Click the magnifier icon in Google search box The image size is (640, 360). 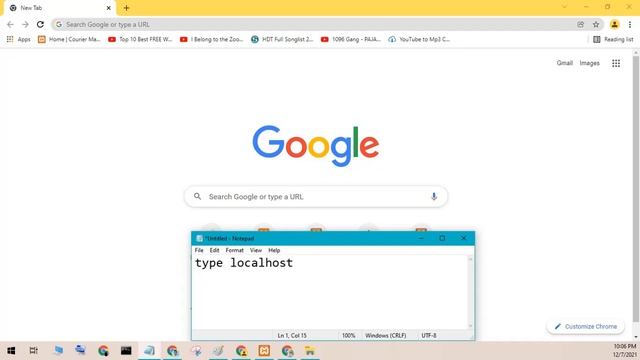[x=198, y=196]
